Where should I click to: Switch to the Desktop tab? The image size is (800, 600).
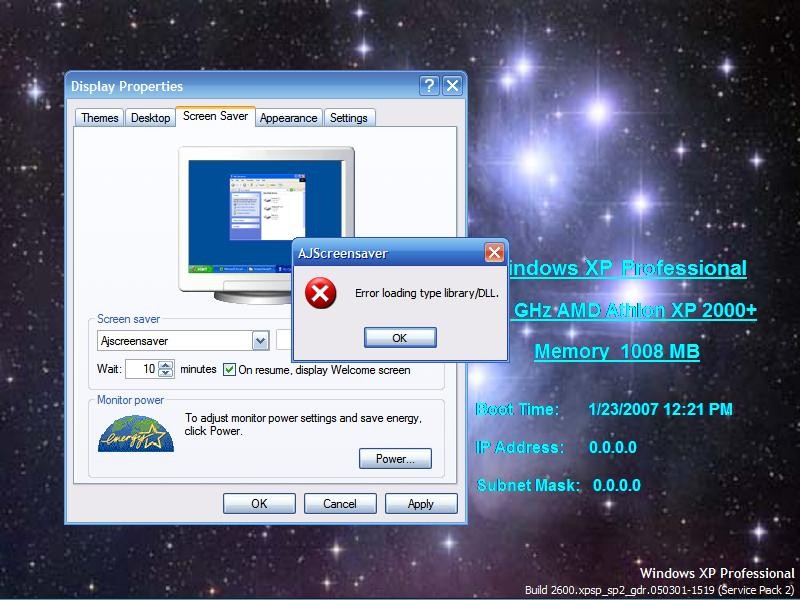151,118
